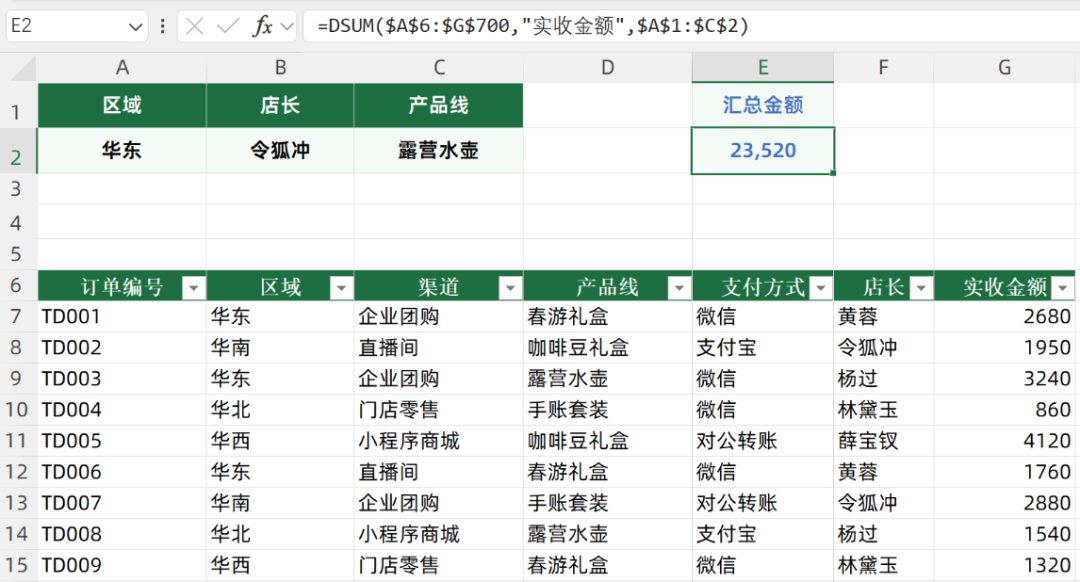
Task: Select the criteria cell 华东 in row 2
Action: point(122,151)
